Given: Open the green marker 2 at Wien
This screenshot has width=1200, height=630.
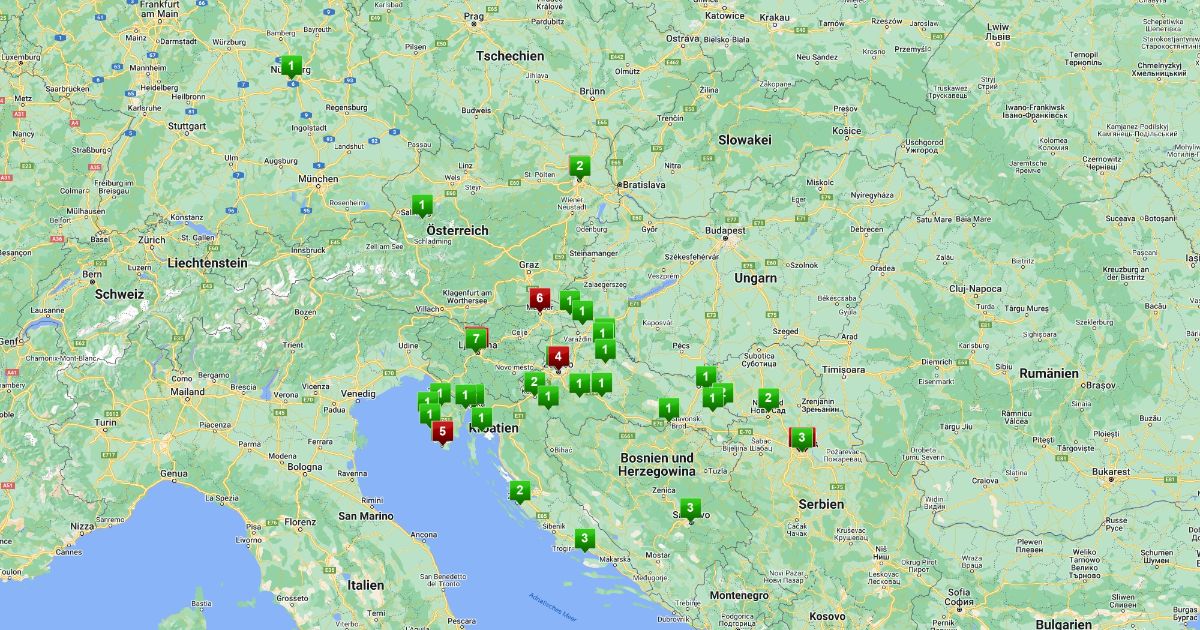Looking at the screenshot, I should tap(579, 166).
